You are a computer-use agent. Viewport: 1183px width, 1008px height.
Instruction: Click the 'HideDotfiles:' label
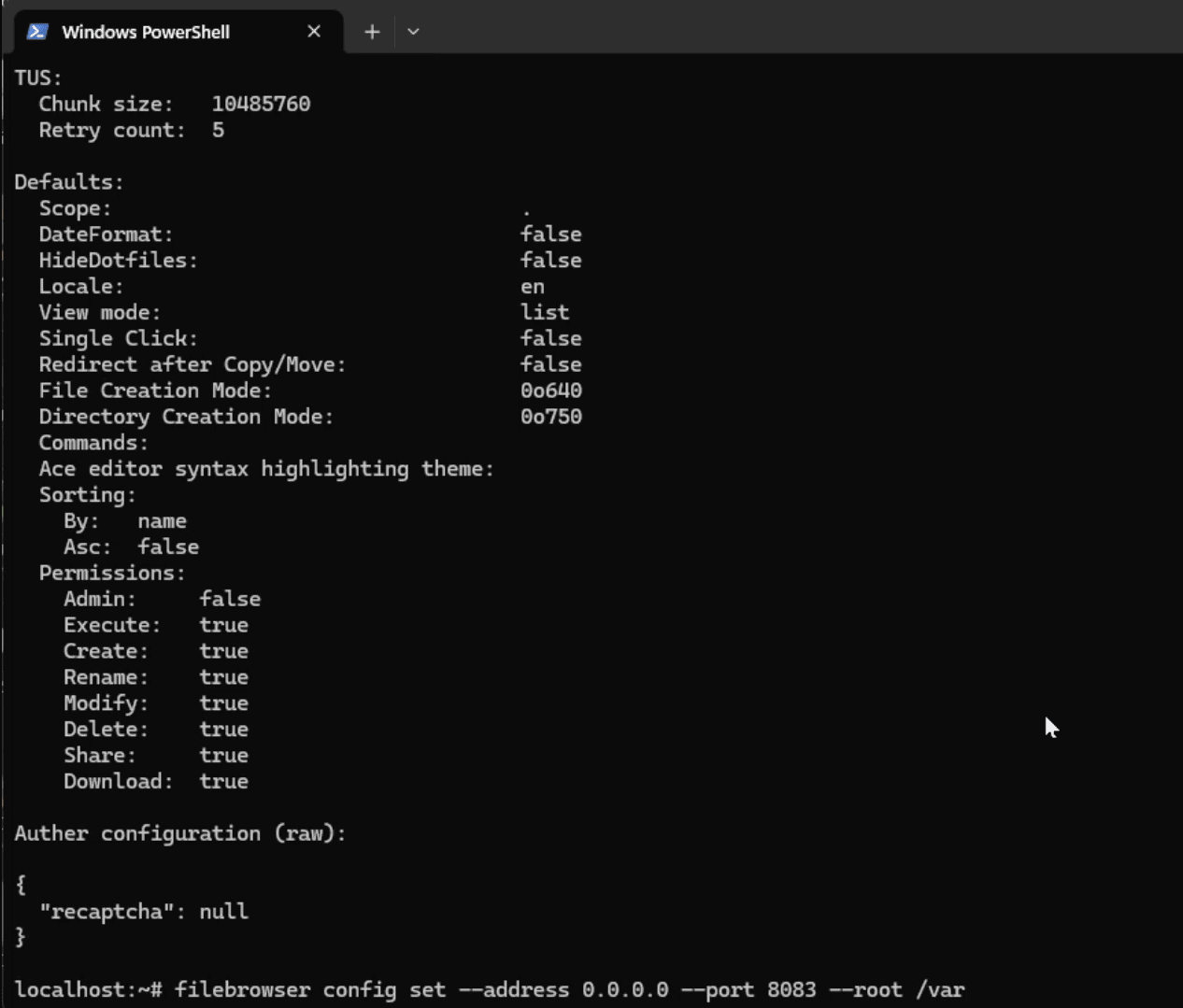click(x=118, y=261)
